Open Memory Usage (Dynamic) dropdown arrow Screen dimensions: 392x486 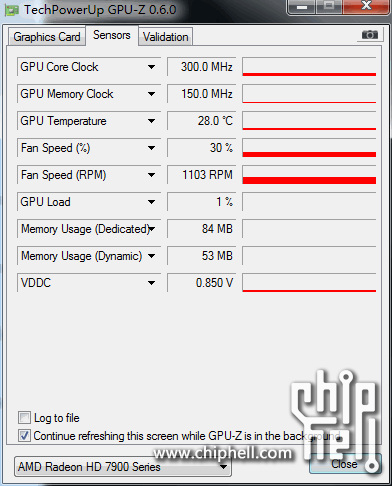[x=151, y=256]
